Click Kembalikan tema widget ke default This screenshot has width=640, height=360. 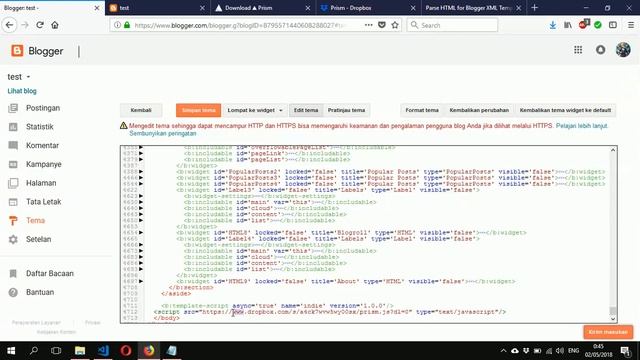point(565,110)
